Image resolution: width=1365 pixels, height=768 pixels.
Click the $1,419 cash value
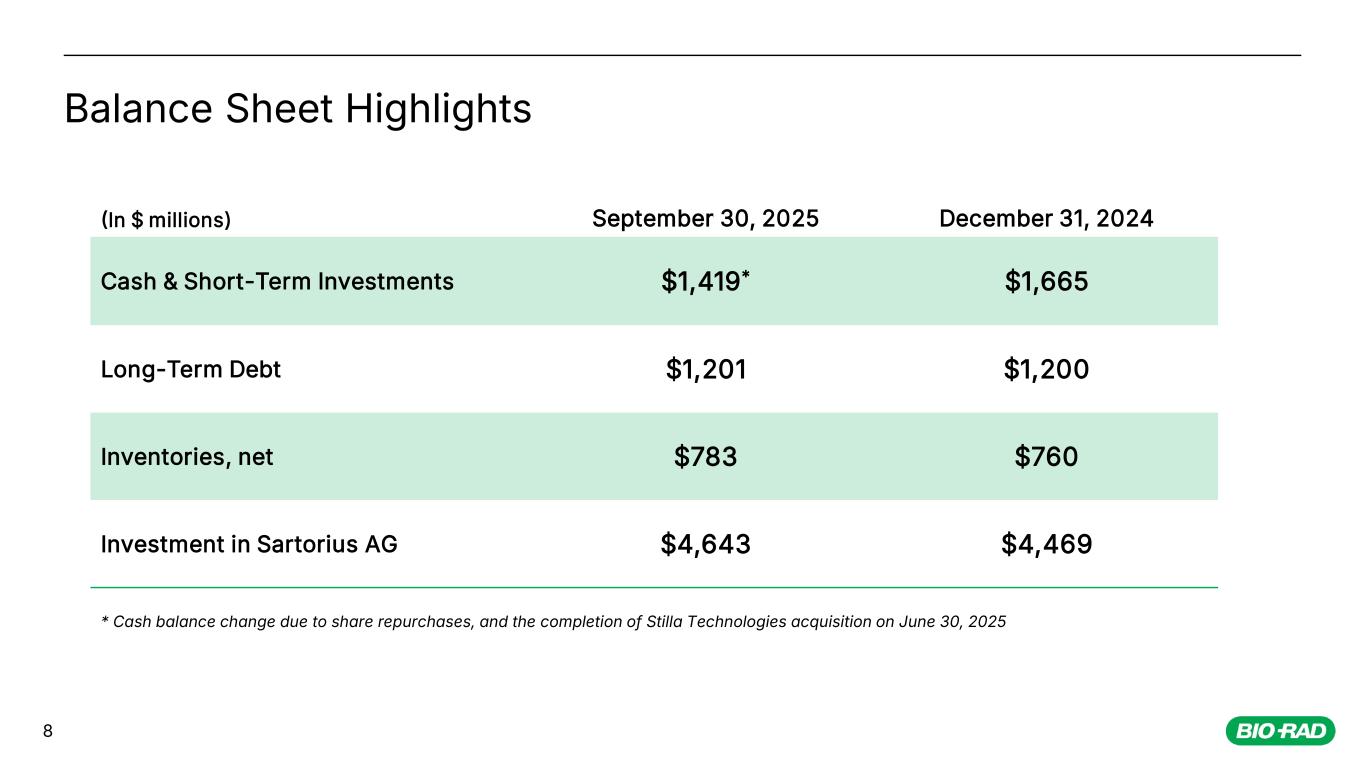point(700,283)
